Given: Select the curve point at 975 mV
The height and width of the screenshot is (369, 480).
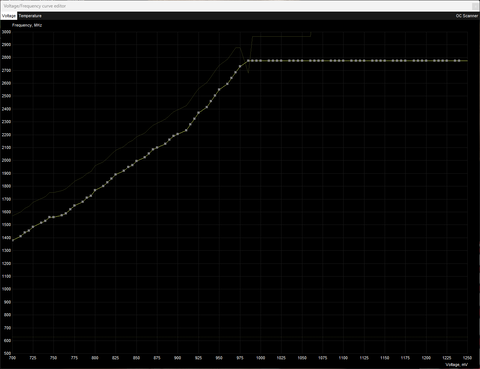Looking at the screenshot, I should 240,66.
